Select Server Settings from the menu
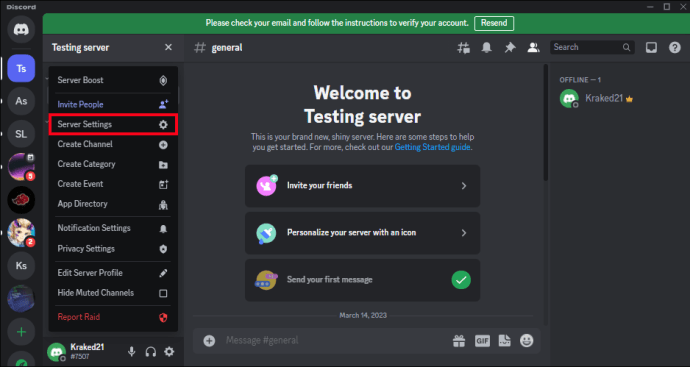 tap(113, 125)
